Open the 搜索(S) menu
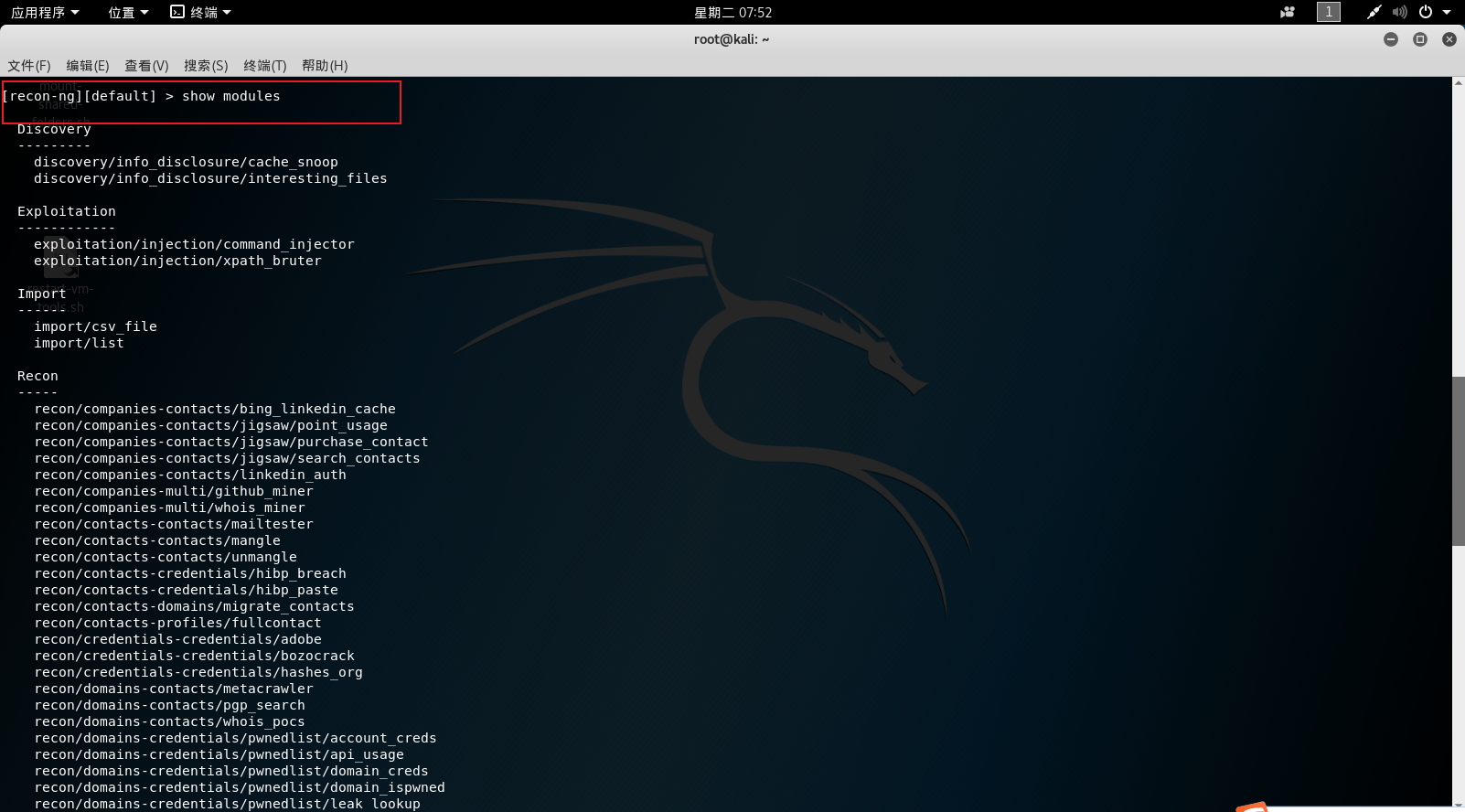 206,65
